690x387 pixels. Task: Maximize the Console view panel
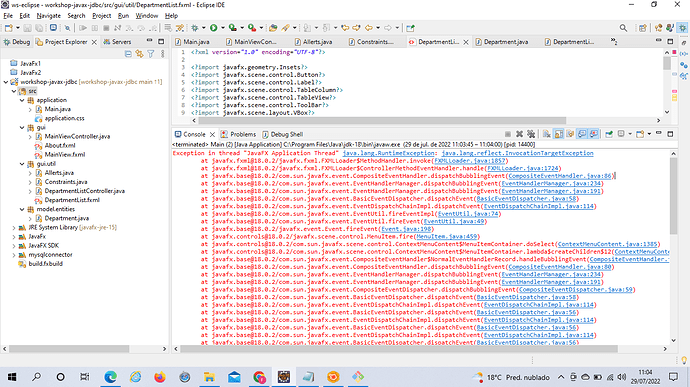(670, 134)
